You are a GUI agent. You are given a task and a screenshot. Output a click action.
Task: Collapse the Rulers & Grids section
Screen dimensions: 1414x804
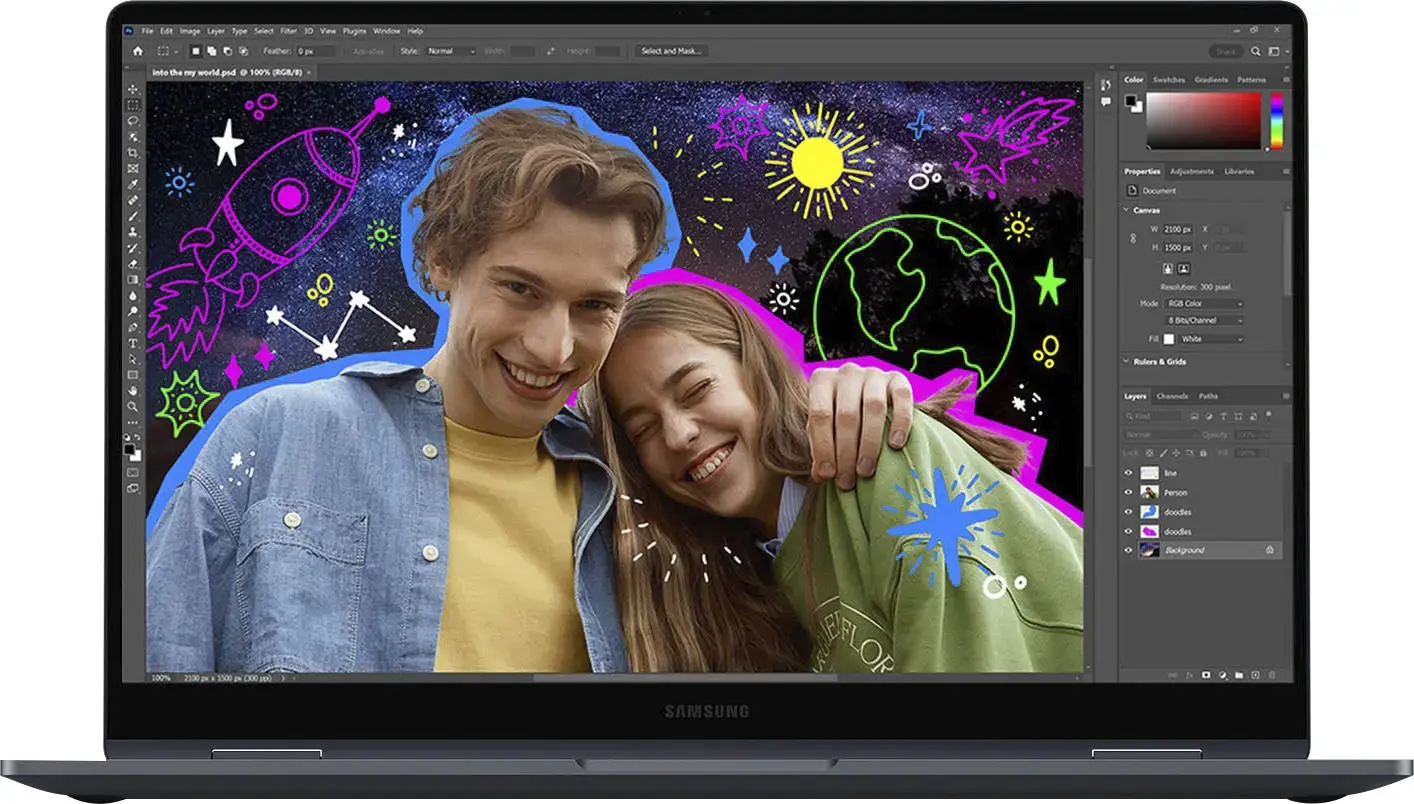(x=1126, y=362)
